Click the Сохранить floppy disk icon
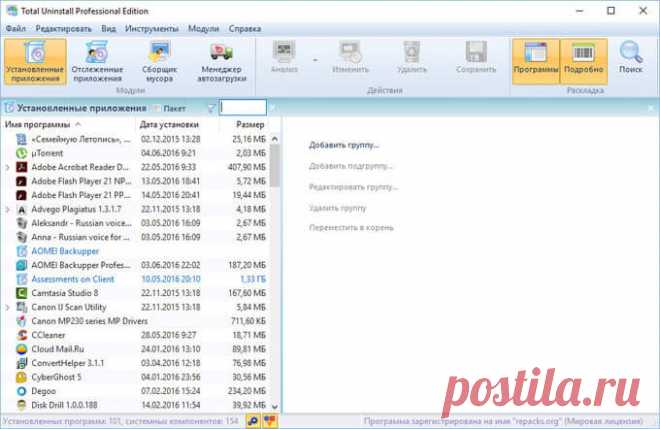 point(476,53)
